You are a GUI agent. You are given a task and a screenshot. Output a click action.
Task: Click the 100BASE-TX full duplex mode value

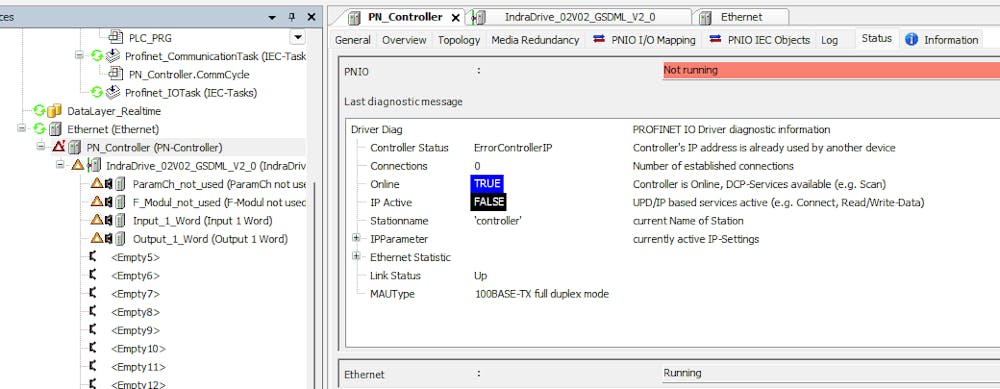tap(542, 294)
